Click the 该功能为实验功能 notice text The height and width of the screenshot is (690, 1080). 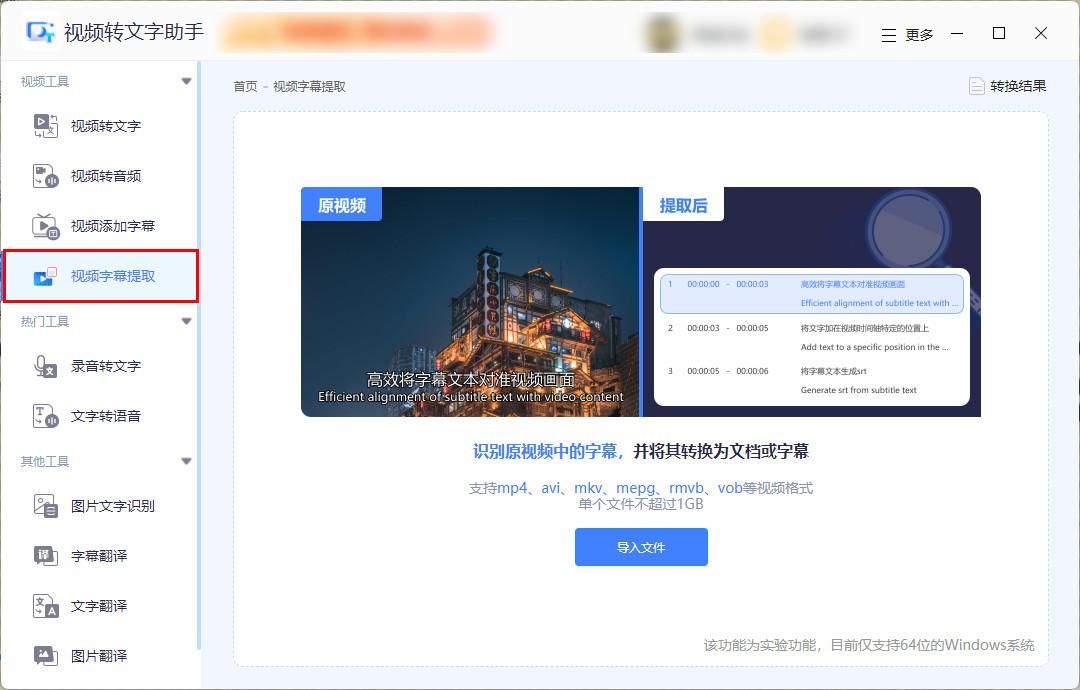coord(869,645)
